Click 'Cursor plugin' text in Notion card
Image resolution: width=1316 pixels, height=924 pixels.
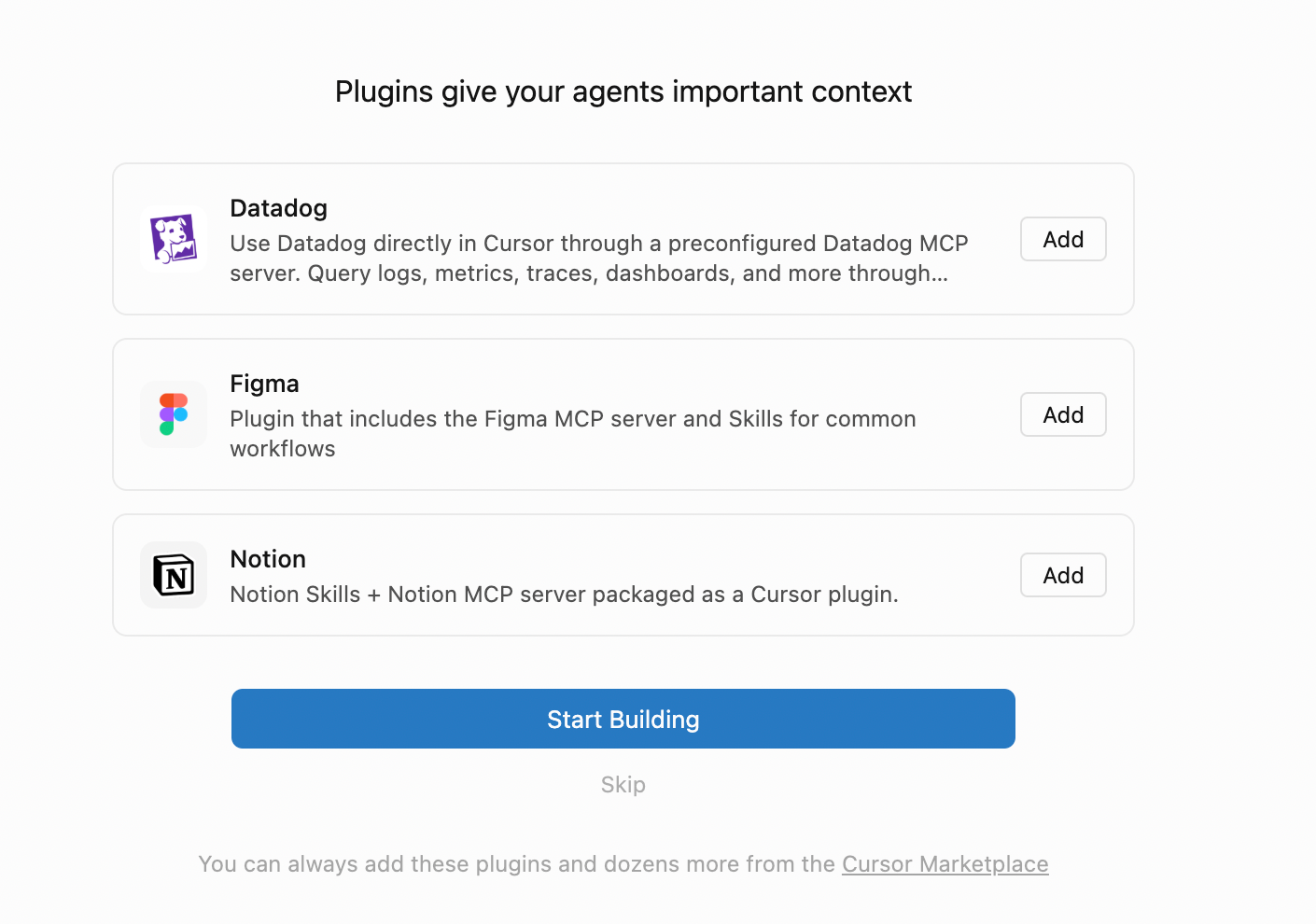click(825, 595)
